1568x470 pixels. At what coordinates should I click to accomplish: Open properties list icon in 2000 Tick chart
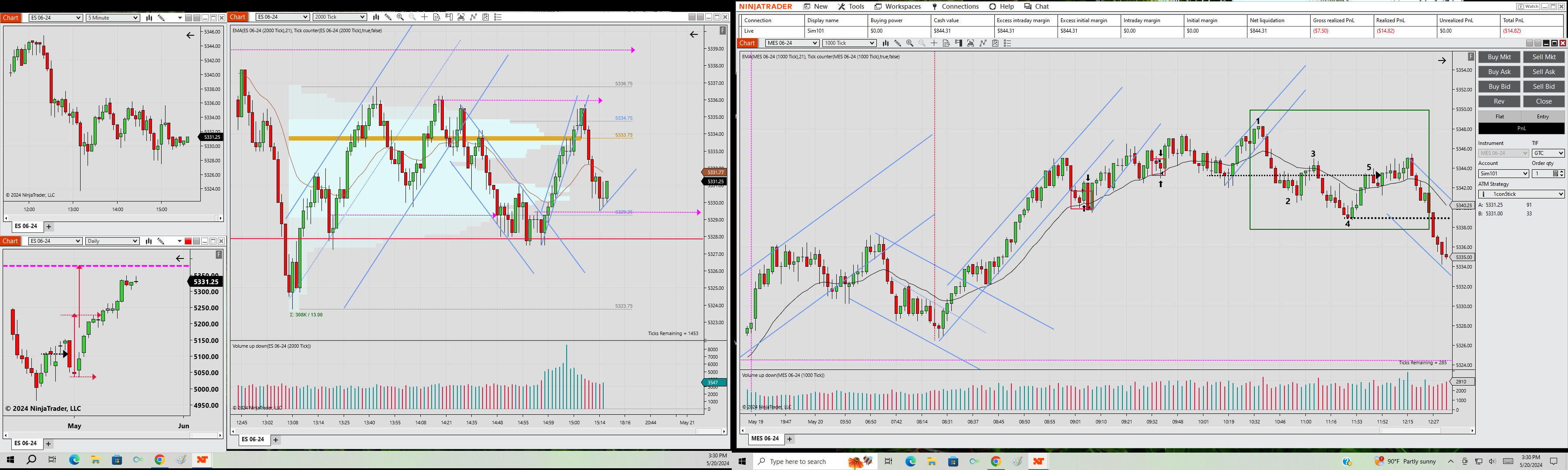click(x=498, y=17)
